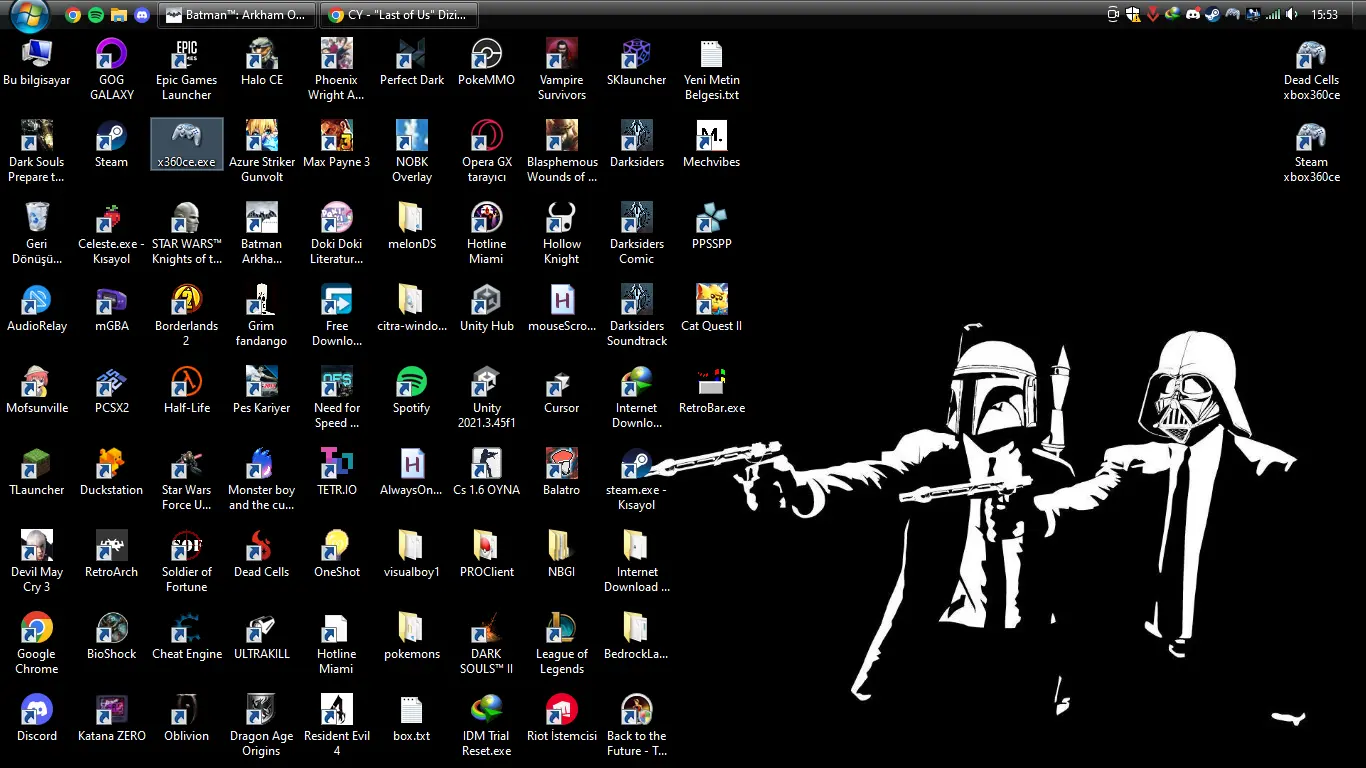Open the Mechvibes desktop icon
The width and height of the screenshot is (1366, 768).
(712, 144)
